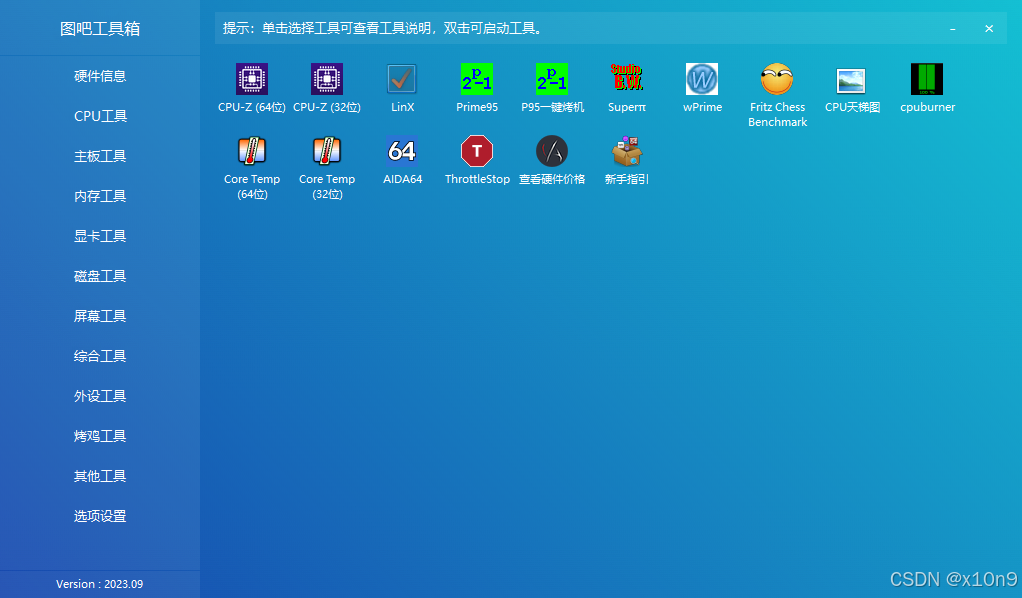
Task: Click the Version : 2023.09 label
Action: click(x=100, y=584)
